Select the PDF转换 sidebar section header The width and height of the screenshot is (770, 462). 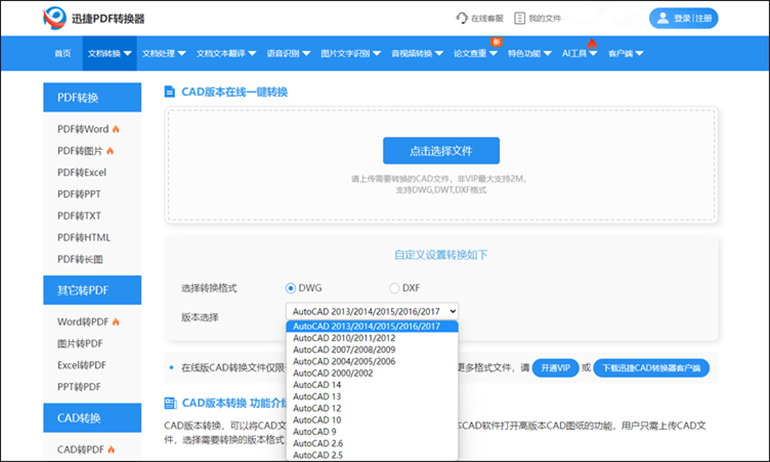click(92, 97)
